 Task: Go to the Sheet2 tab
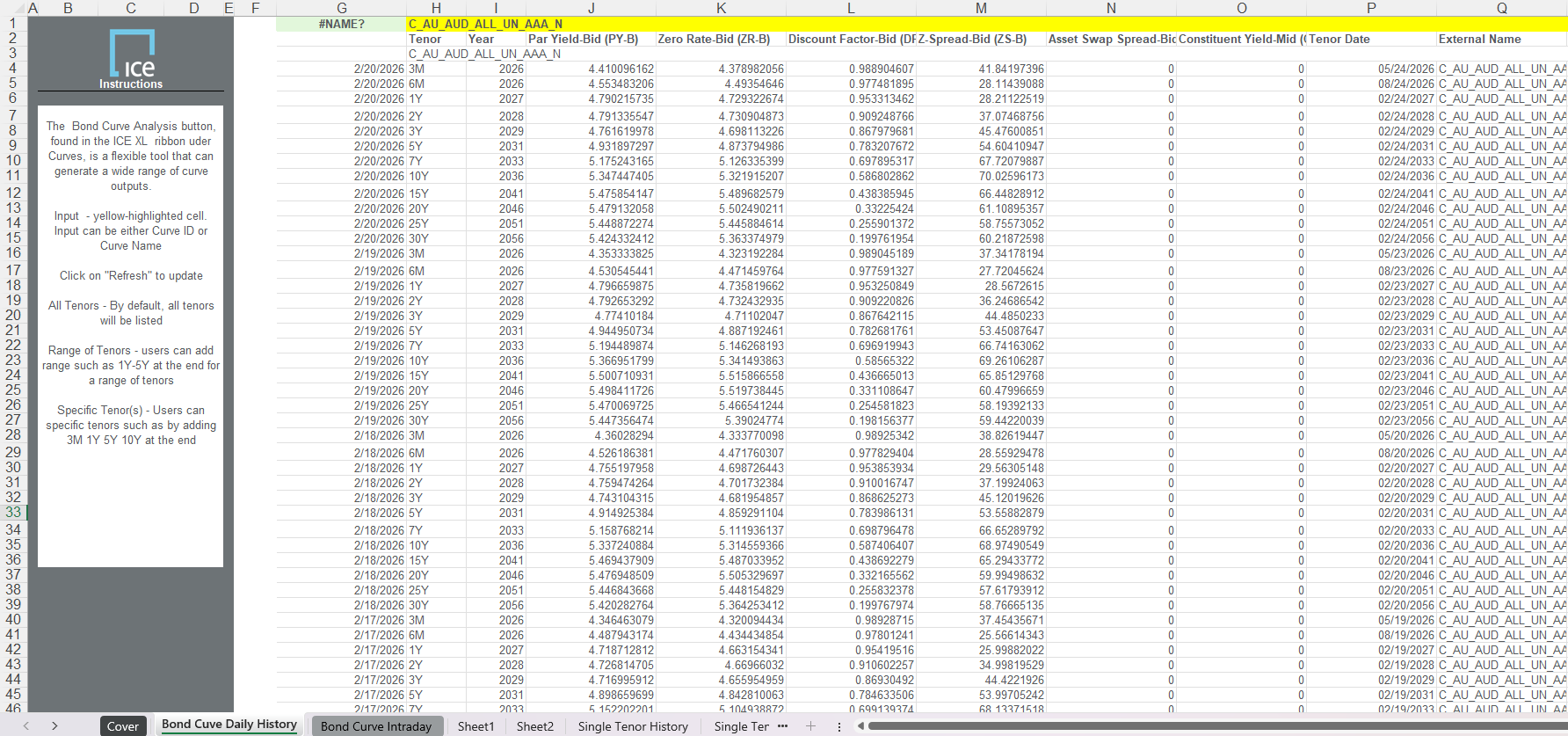click(x=534, y=726)
